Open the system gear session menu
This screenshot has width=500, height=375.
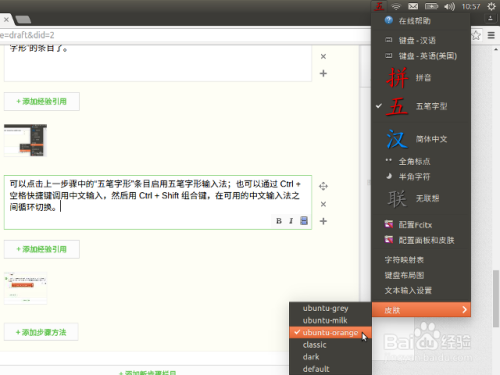[x=491, y=6]
